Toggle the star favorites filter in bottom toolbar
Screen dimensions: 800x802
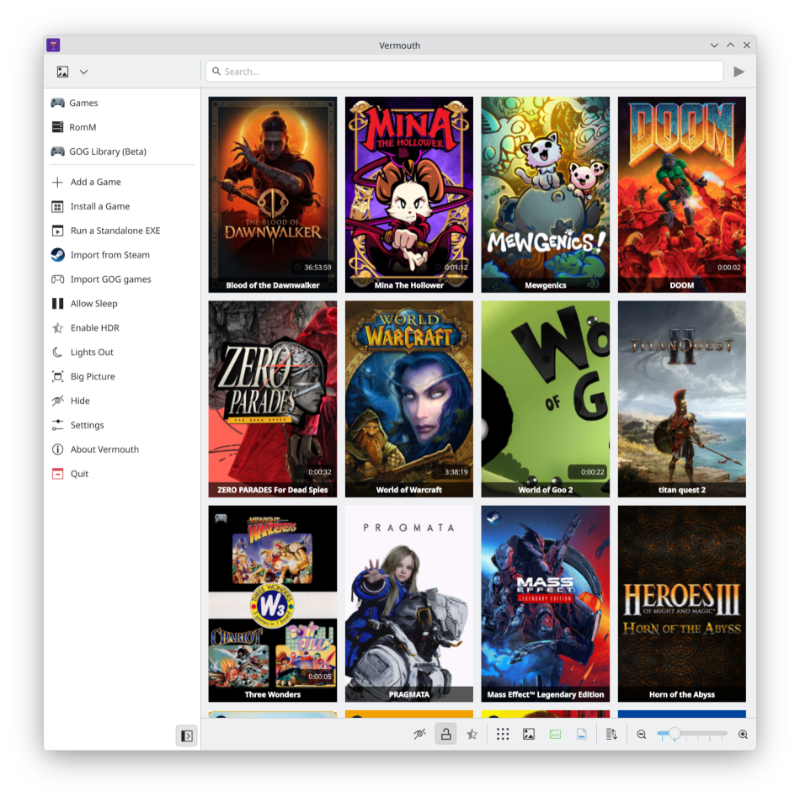[x=472, y=734]
